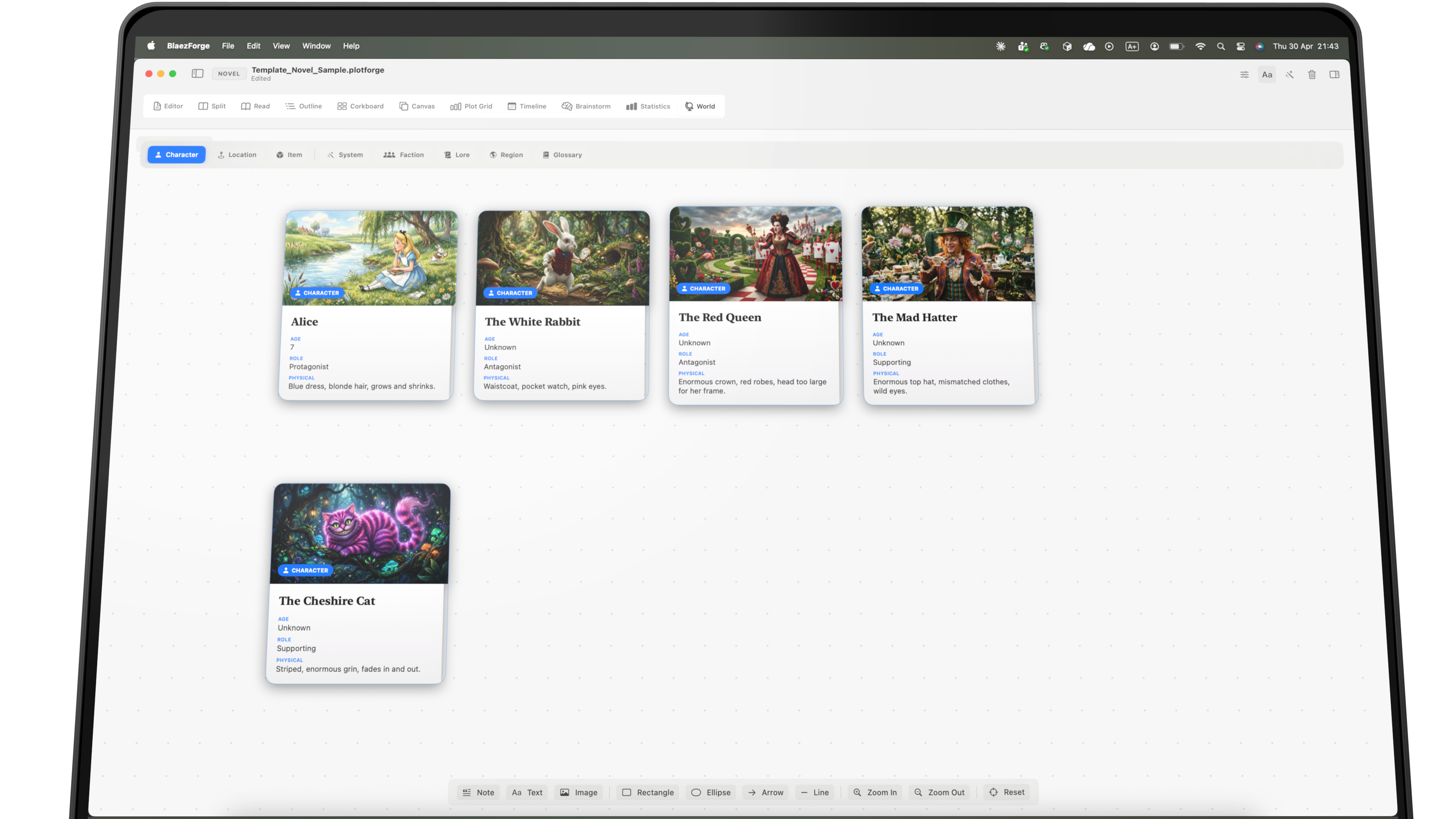Open Spotlight search in menu bar
1456x819 pixels.
1220,46
